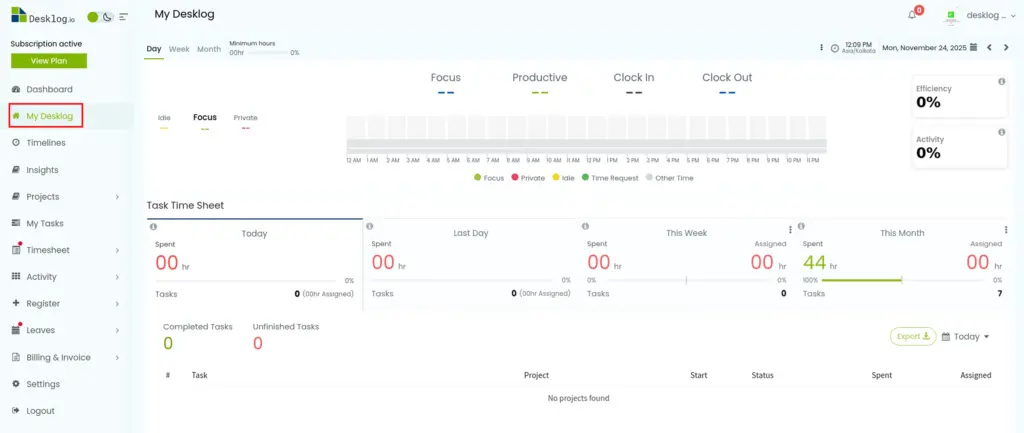Click the View Plan button
The width and height of the screenshot is (1024, 433).
point(48,61)
